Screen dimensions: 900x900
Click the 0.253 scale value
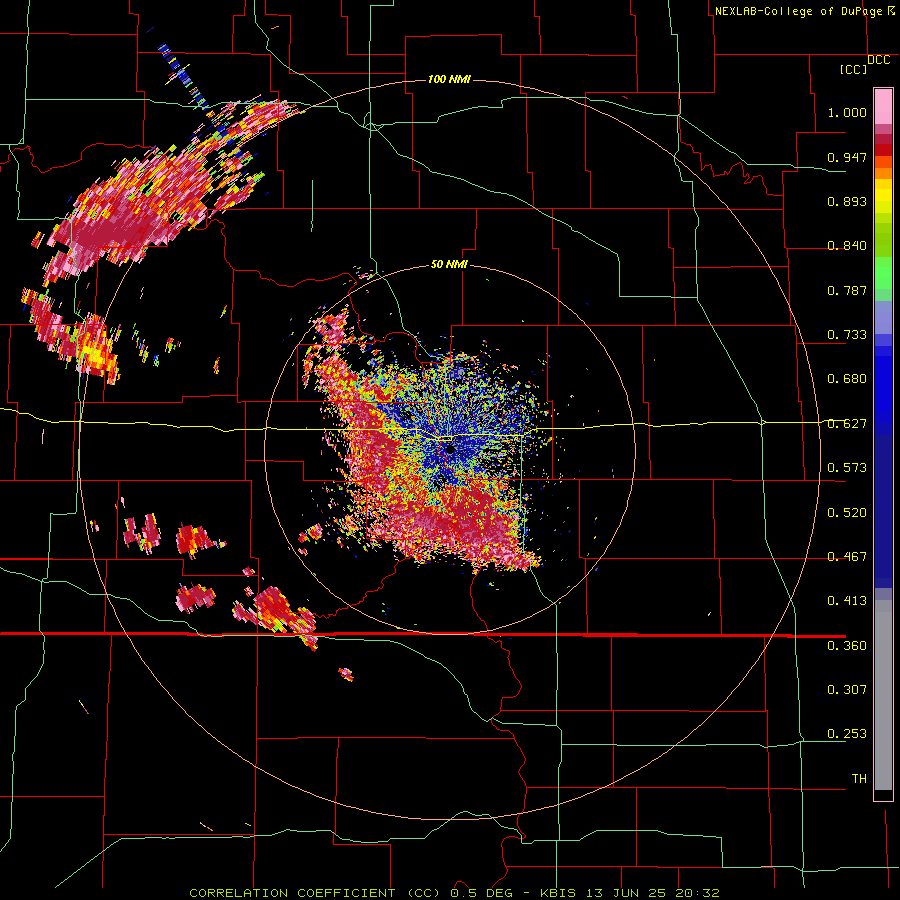point(847,734)
